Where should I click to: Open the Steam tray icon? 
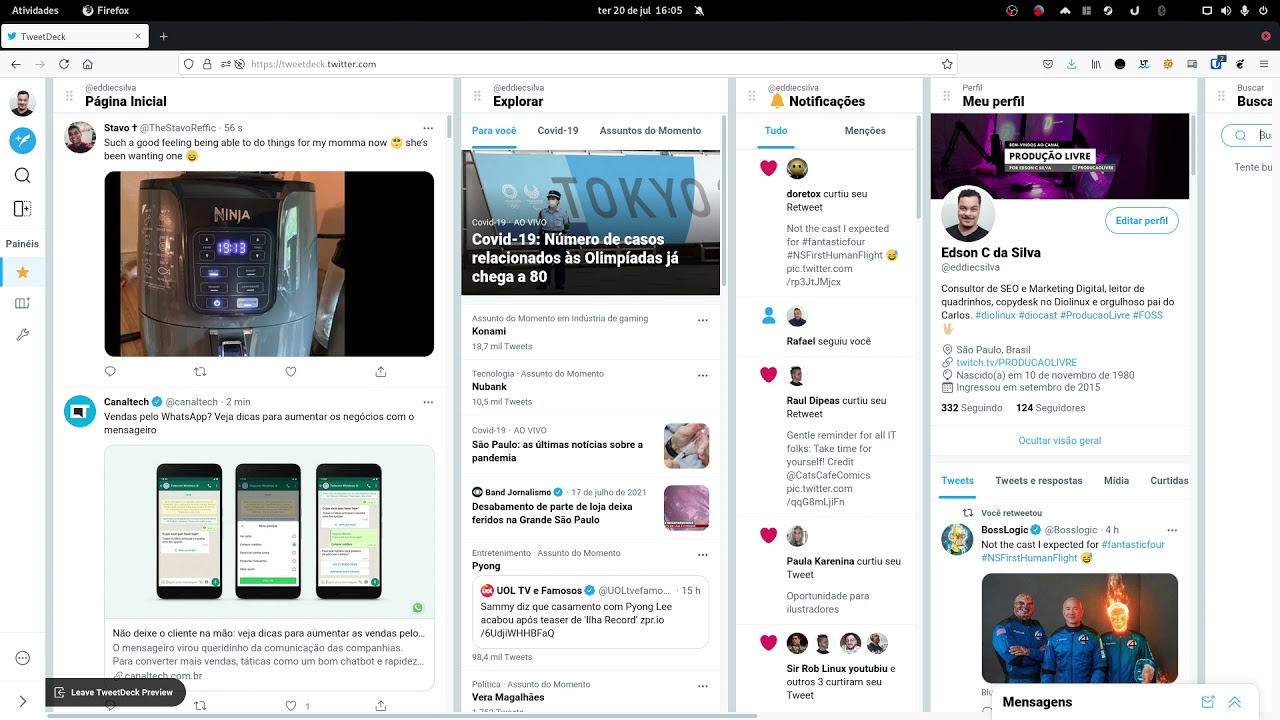pyautogui.click(x=1108, y=10)
